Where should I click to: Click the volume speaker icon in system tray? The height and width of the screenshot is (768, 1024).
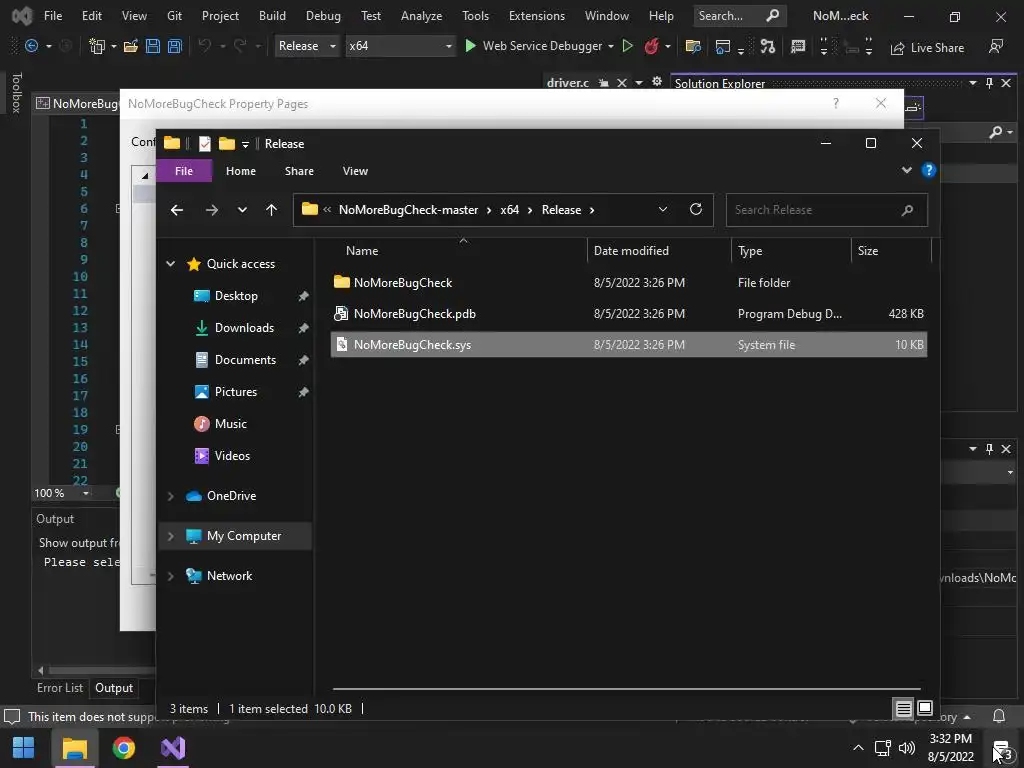coord(906,748)
